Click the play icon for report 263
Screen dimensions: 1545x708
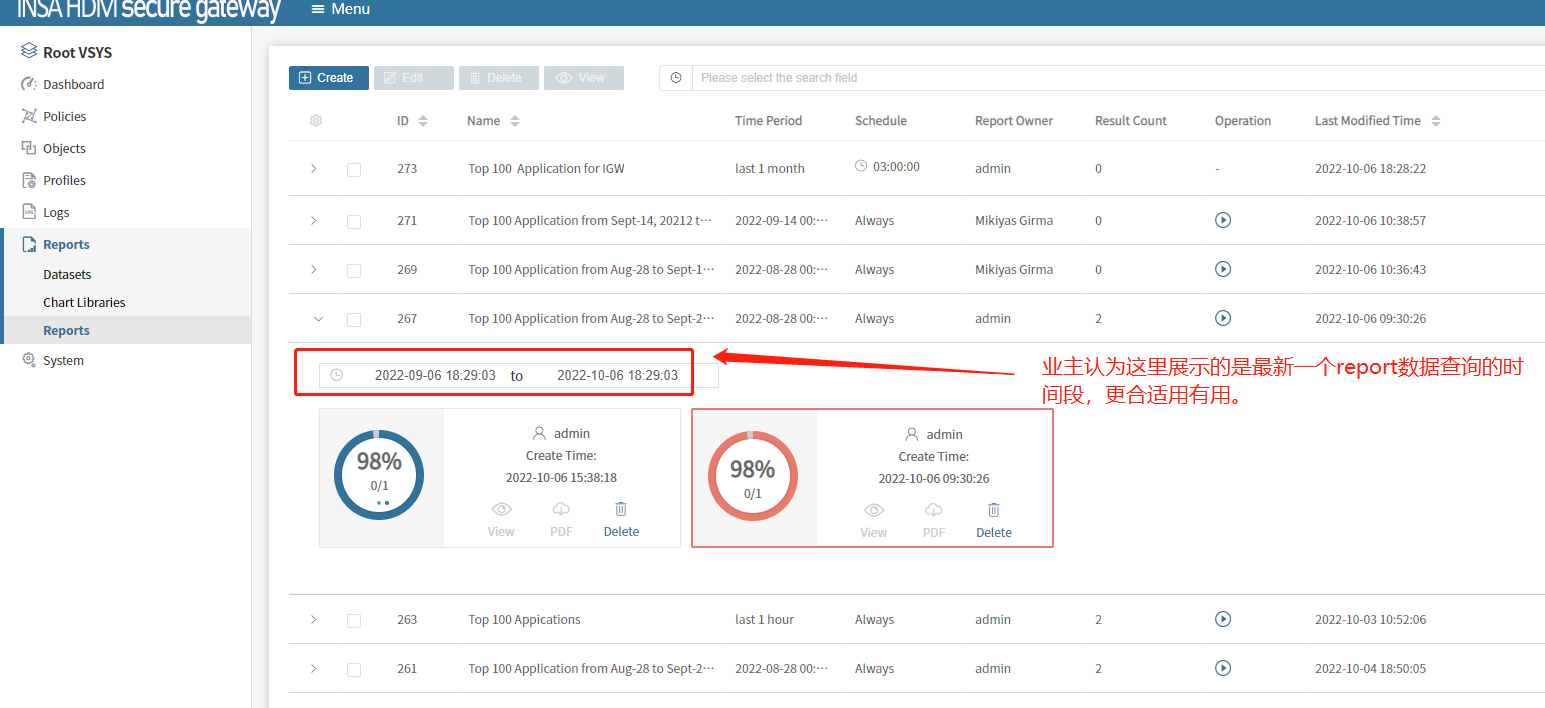click(x=1222, y=619)
